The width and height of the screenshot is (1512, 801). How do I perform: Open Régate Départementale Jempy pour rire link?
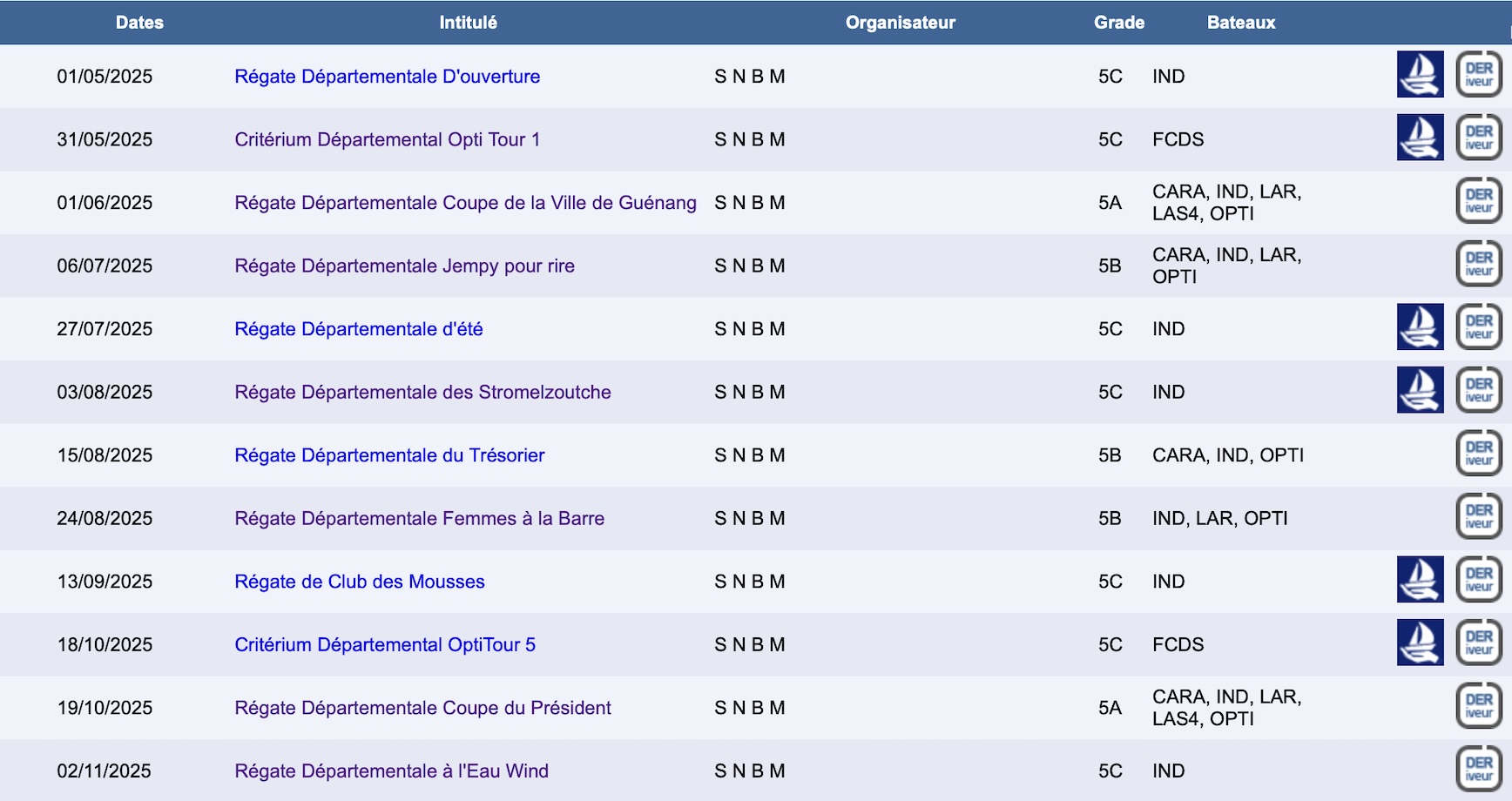[x=405, y=266]
